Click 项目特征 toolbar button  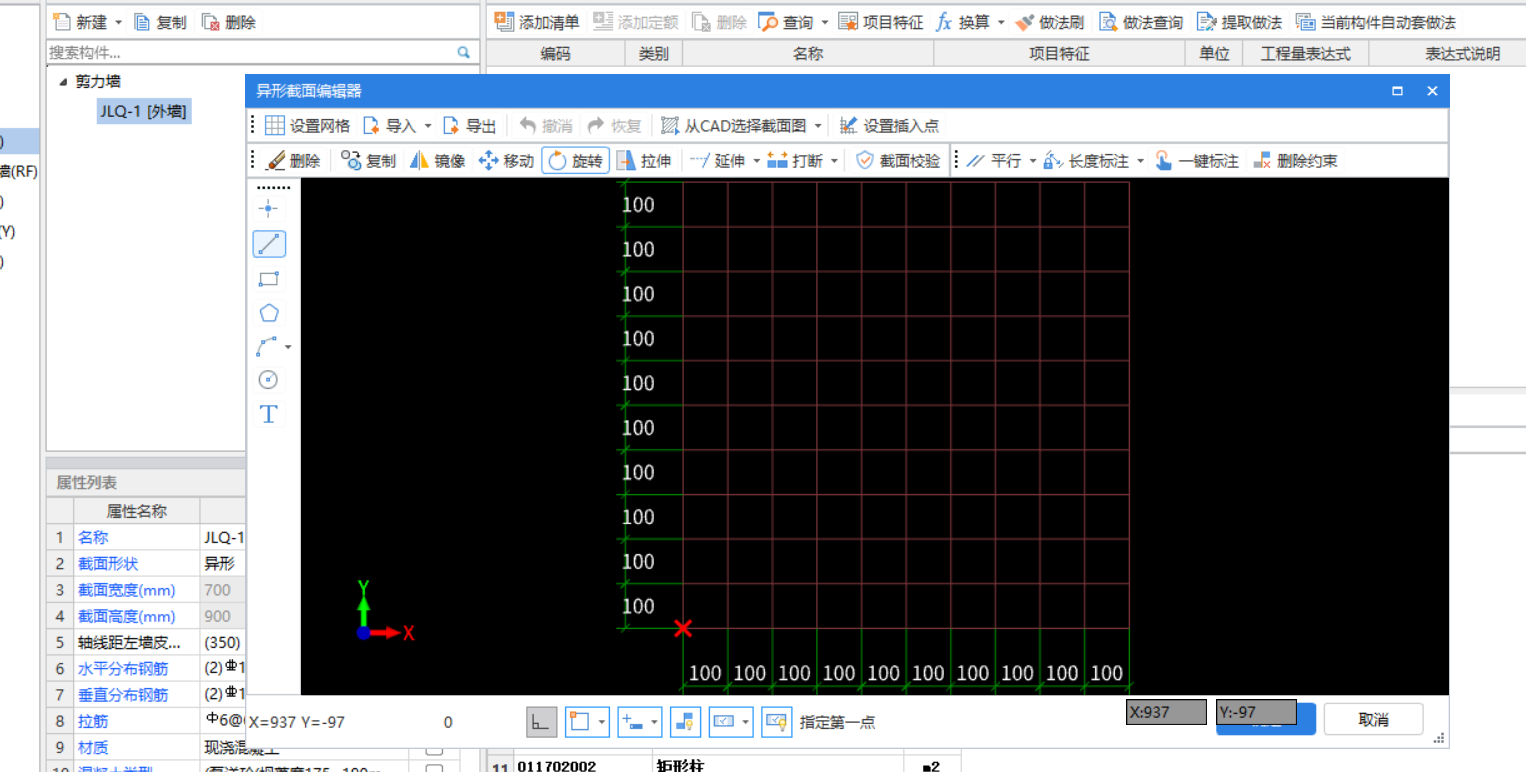[x=881, y=22]
